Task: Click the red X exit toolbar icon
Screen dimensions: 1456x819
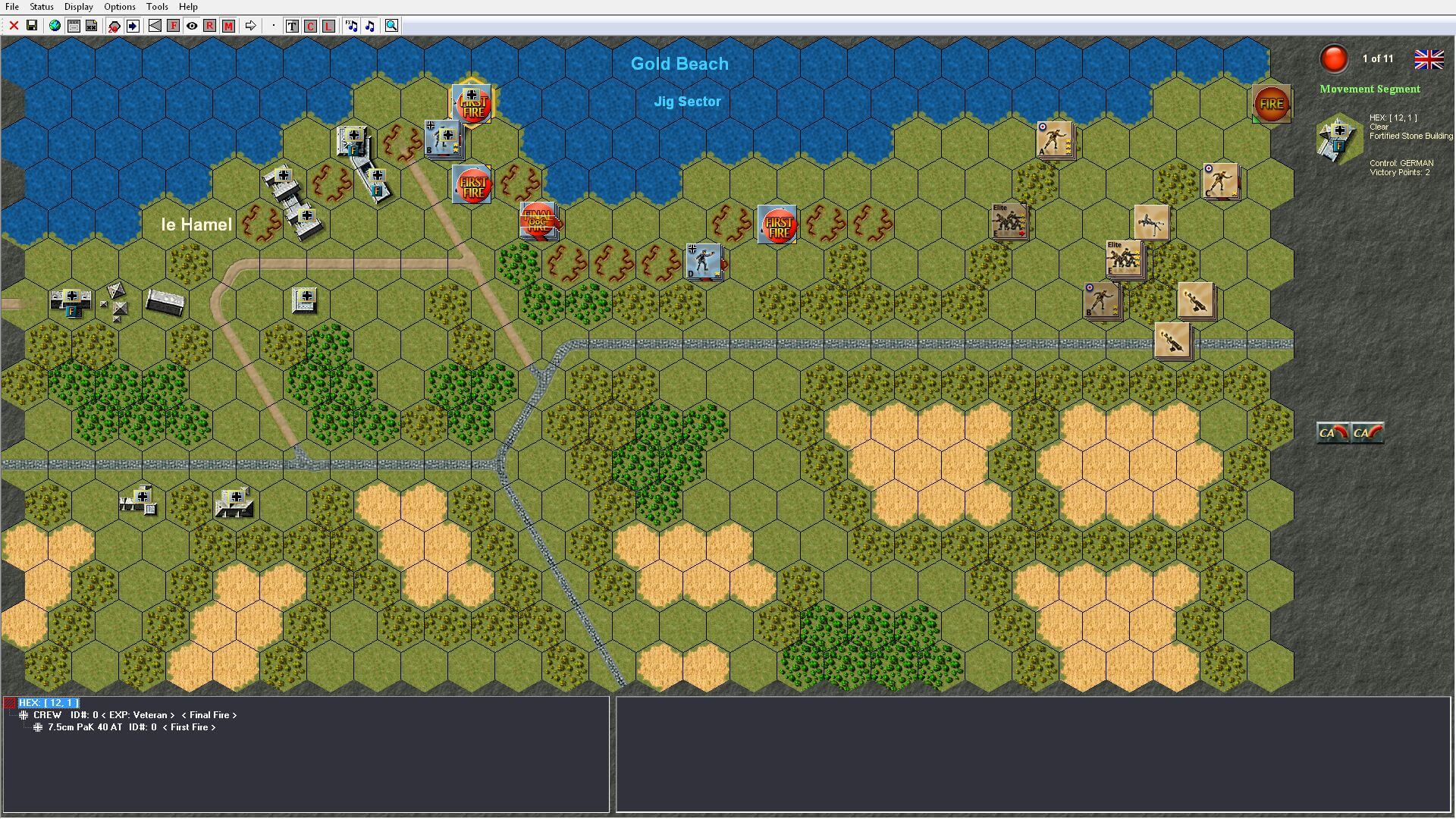Action: [14, 26]
